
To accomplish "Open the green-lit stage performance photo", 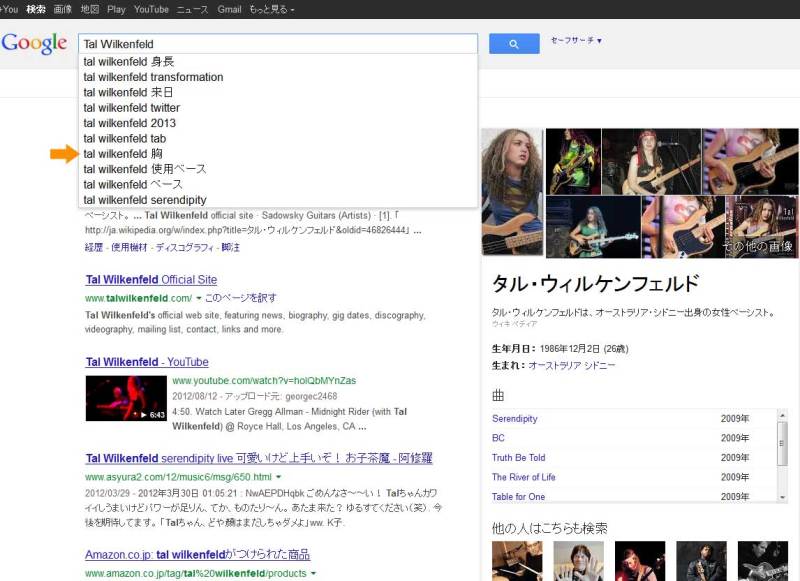I will 573,161.
